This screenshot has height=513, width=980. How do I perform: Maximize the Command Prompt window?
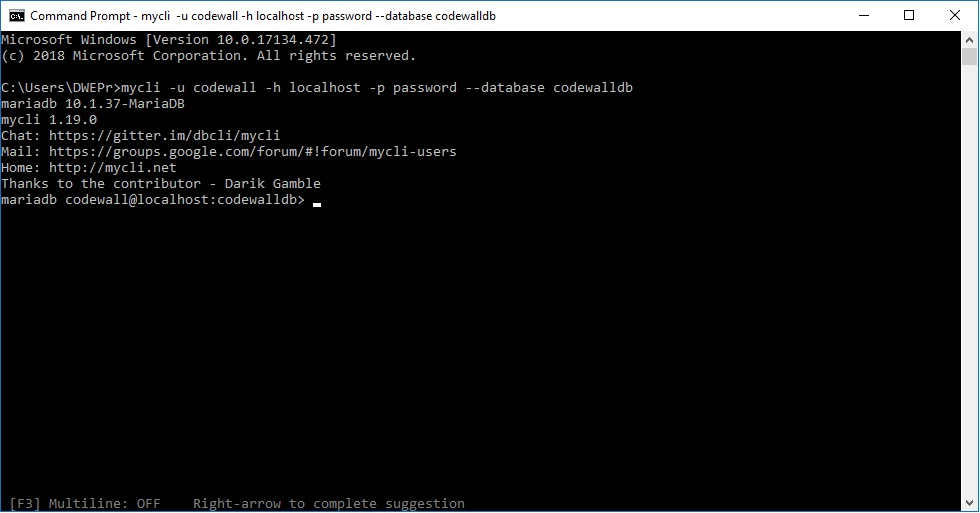tap(909, 16)
